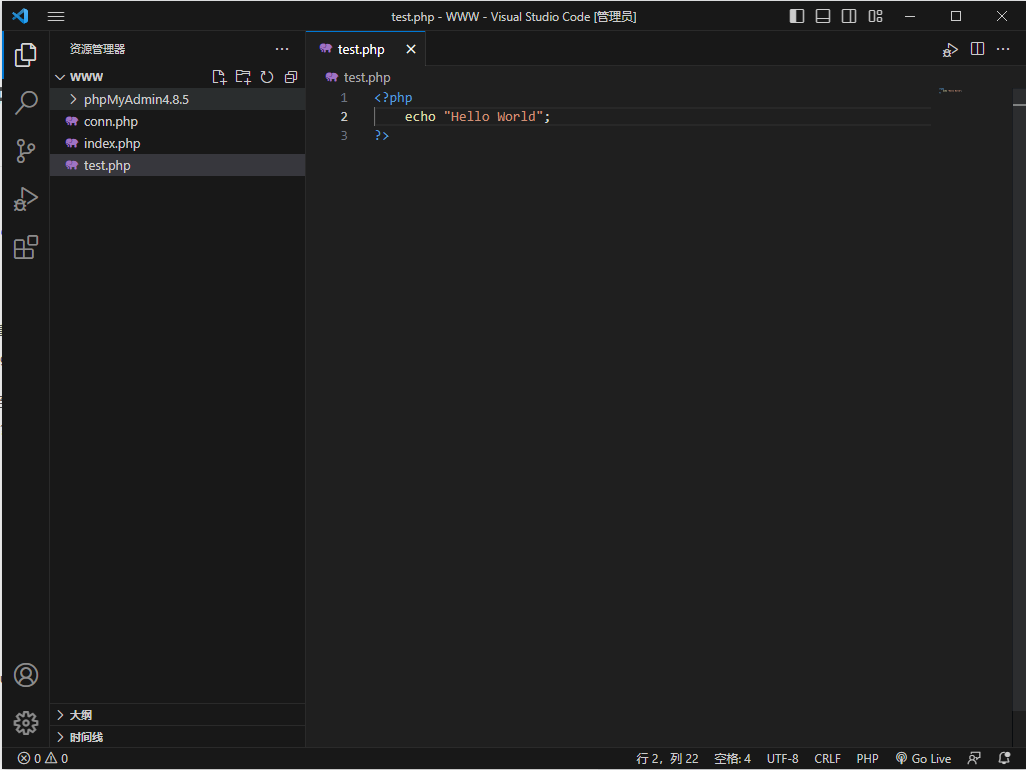Change end of line sequence CRLF
The height and width of the screenshot is (770, 1026).
pyautogui.click(x=827, y=758)
